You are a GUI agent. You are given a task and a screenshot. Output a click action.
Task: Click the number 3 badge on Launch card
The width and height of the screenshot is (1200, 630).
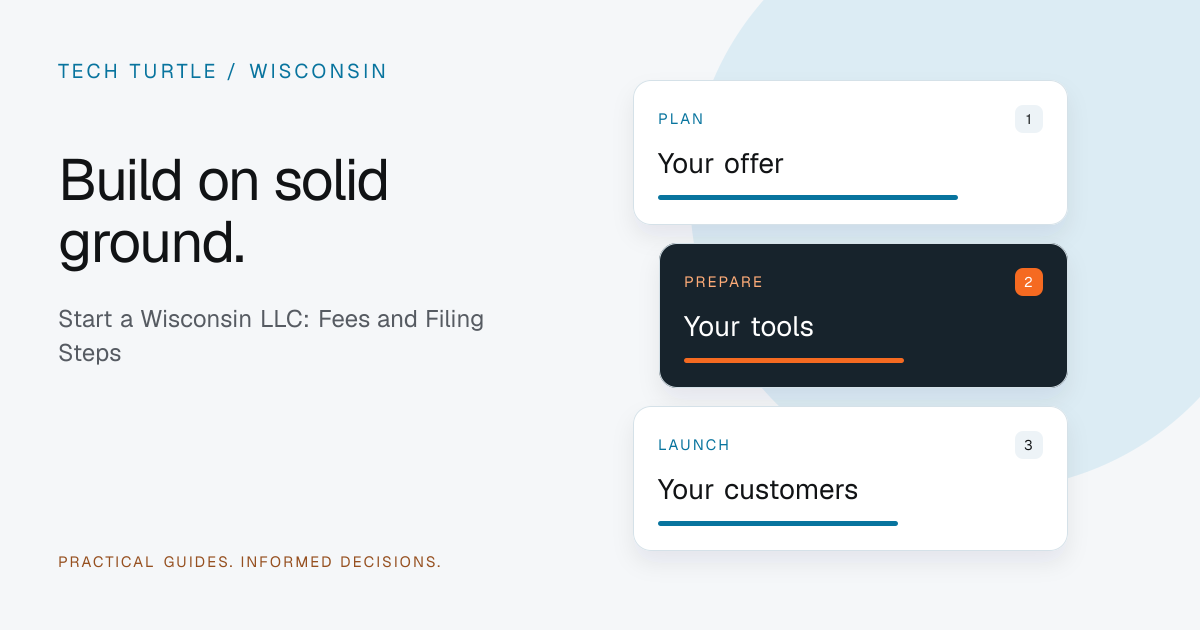point(1028,445)
